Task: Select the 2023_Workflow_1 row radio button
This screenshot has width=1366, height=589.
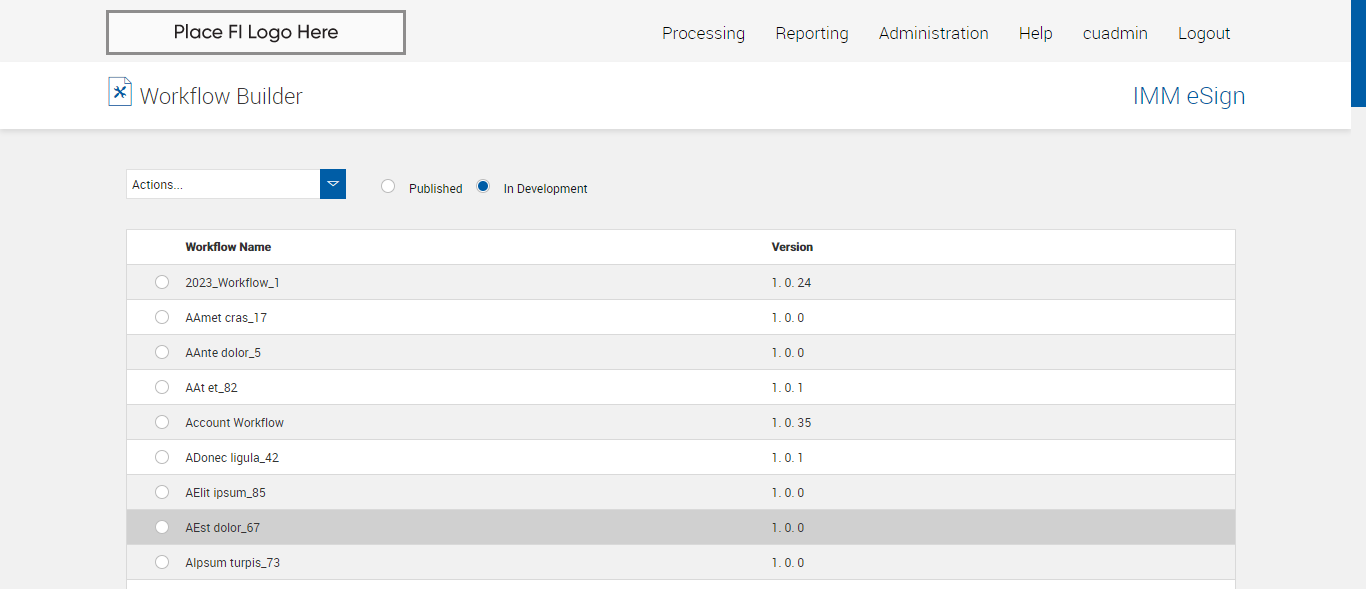Action: [x=162, y=282]
